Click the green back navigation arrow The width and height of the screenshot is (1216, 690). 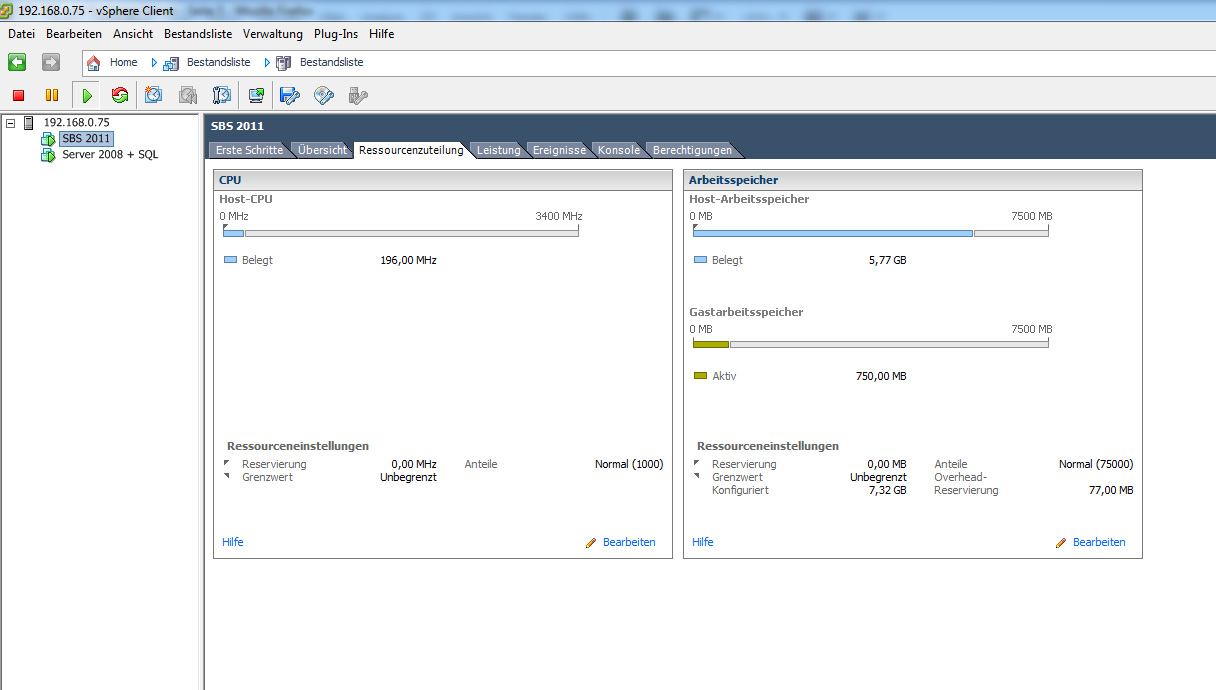click(17, 62)
